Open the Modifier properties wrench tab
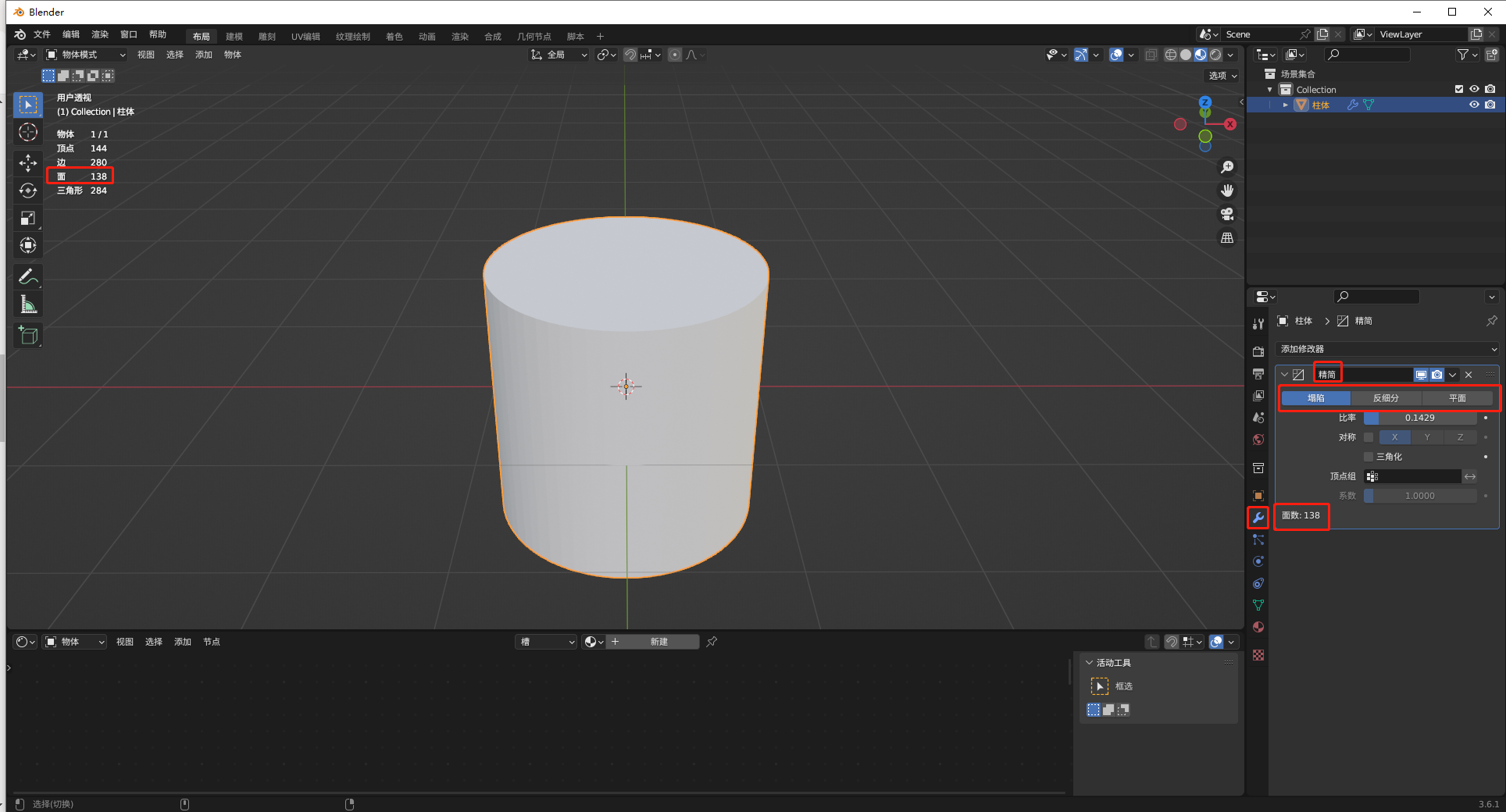The image size is (1506, 812). click(1258, 518)
